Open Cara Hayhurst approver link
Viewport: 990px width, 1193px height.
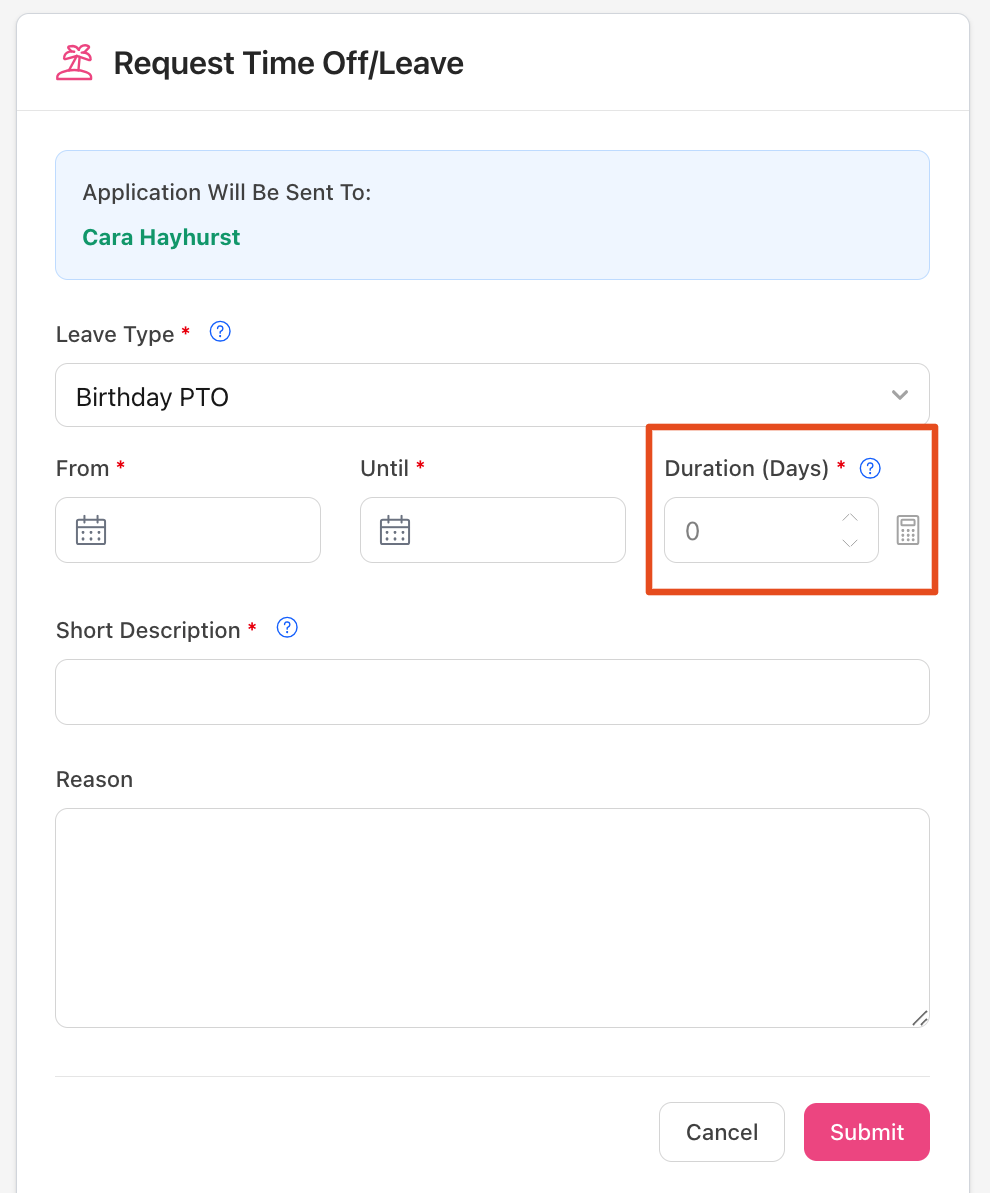(161, 237)
